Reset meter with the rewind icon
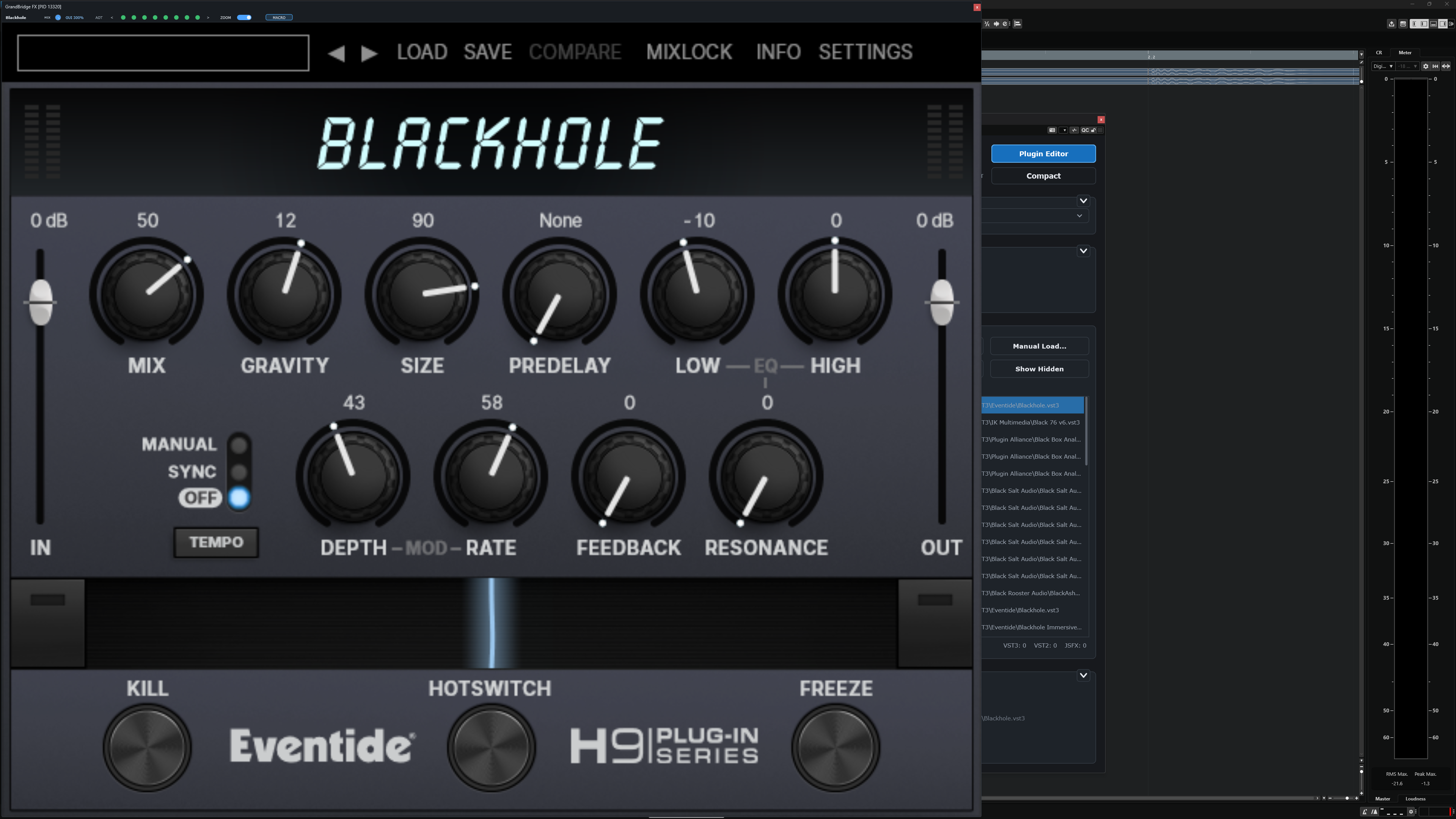 pyautogui.click(x=1435, y=66)
